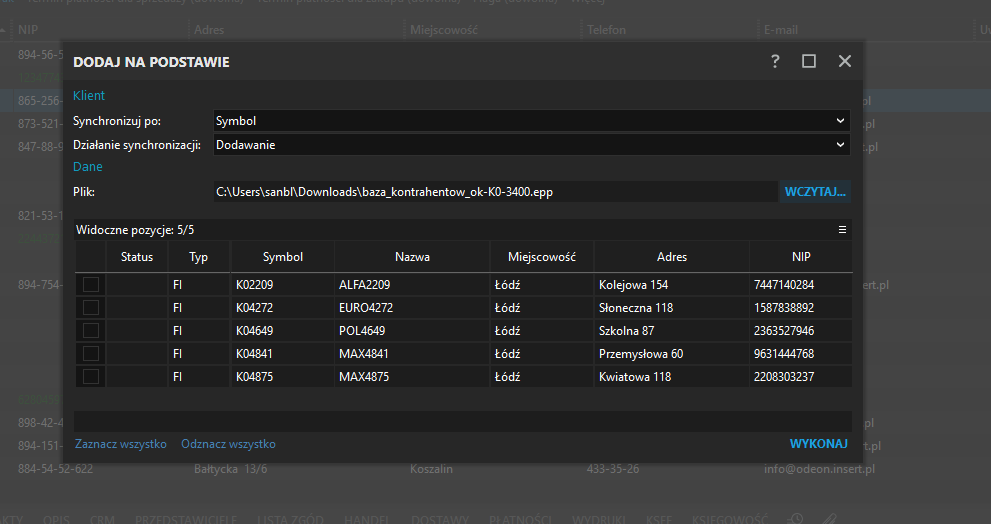Image resolution: width=991 pixels, height=524 pixels.
Task: Switch to WYDRUKI tab in background window
Action: click(x=599, y=519)
